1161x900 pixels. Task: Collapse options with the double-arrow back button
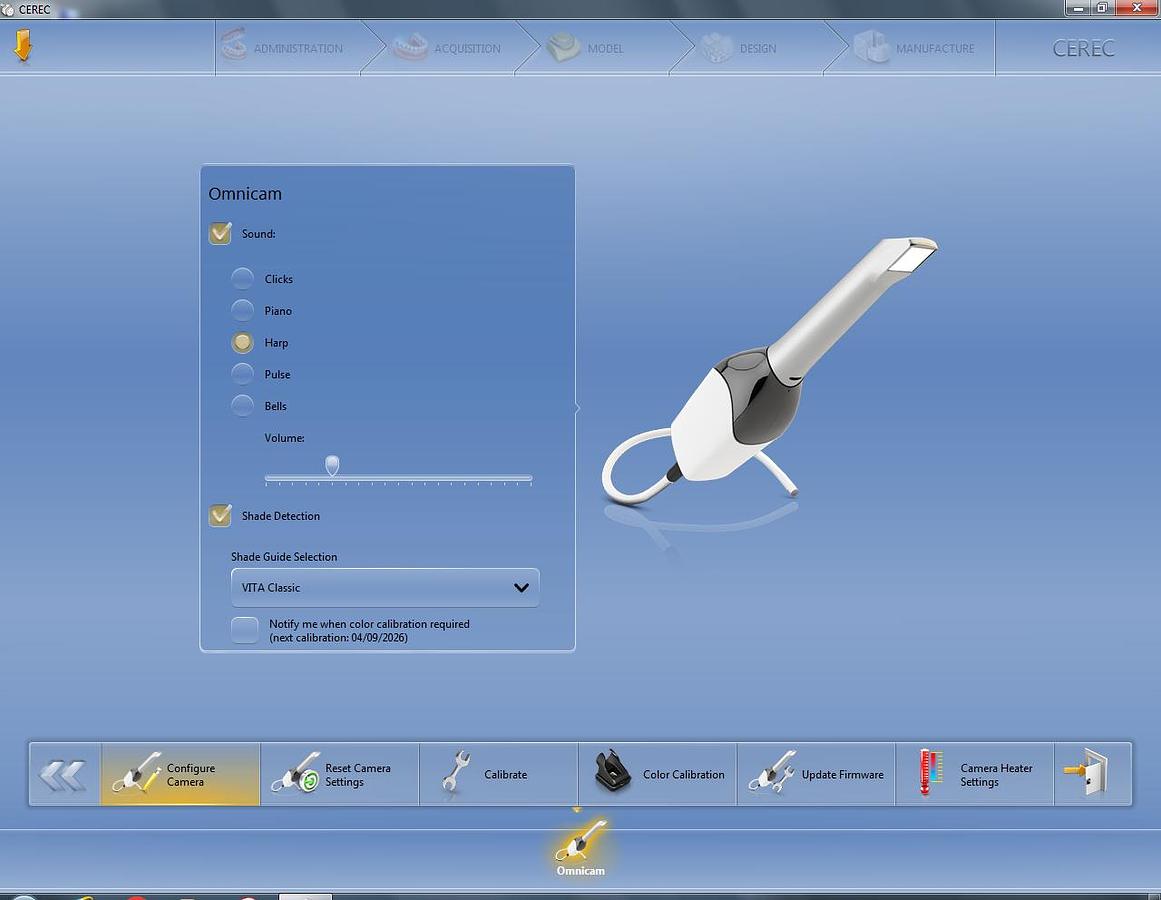(x=63, y=774)
